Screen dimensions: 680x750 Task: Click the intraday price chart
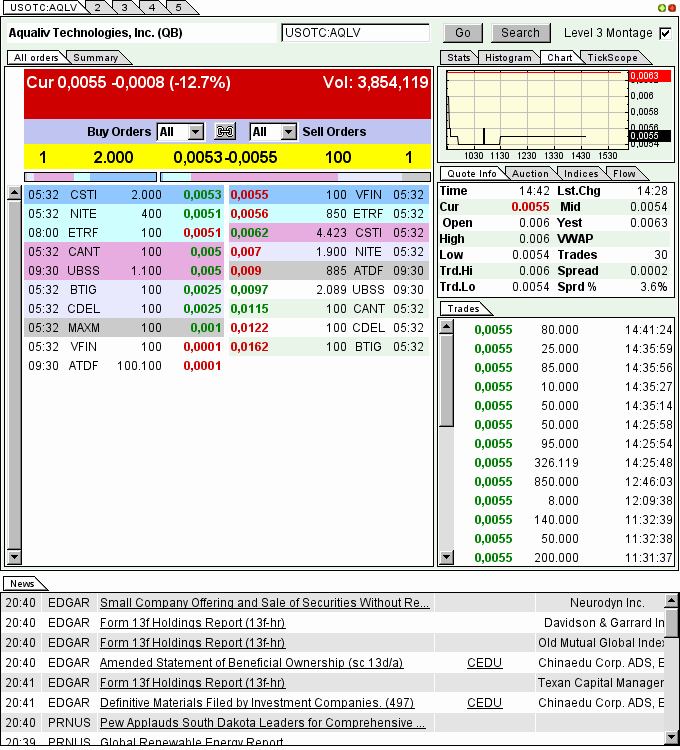[537, 110]
